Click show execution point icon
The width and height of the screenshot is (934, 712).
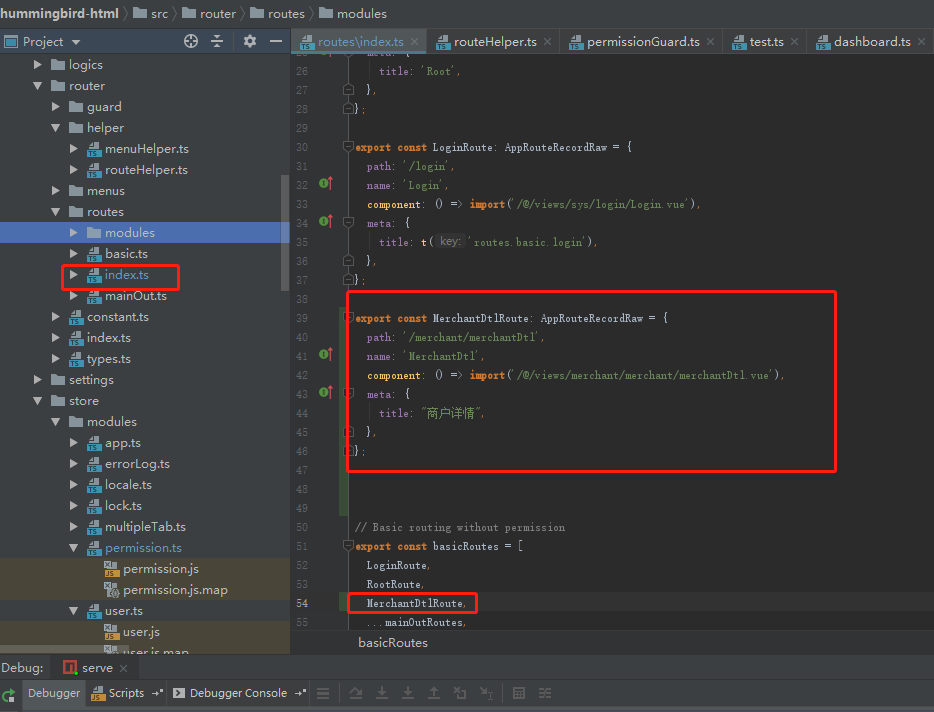(323, 693)
